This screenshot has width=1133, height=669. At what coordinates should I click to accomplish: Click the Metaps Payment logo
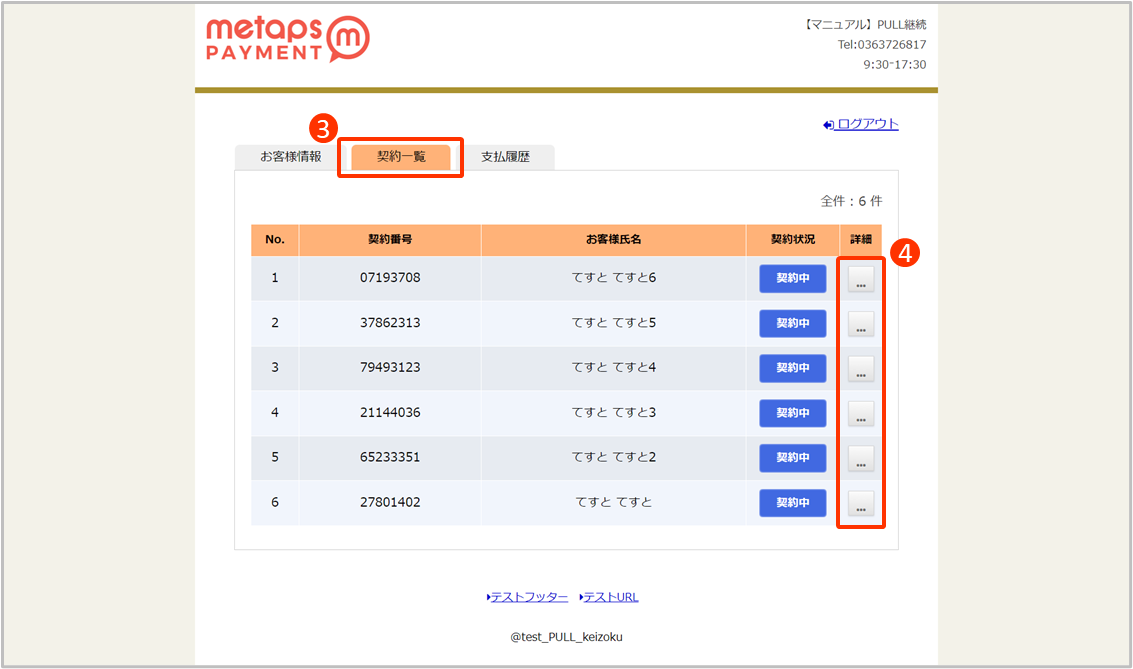pos(288,40)
